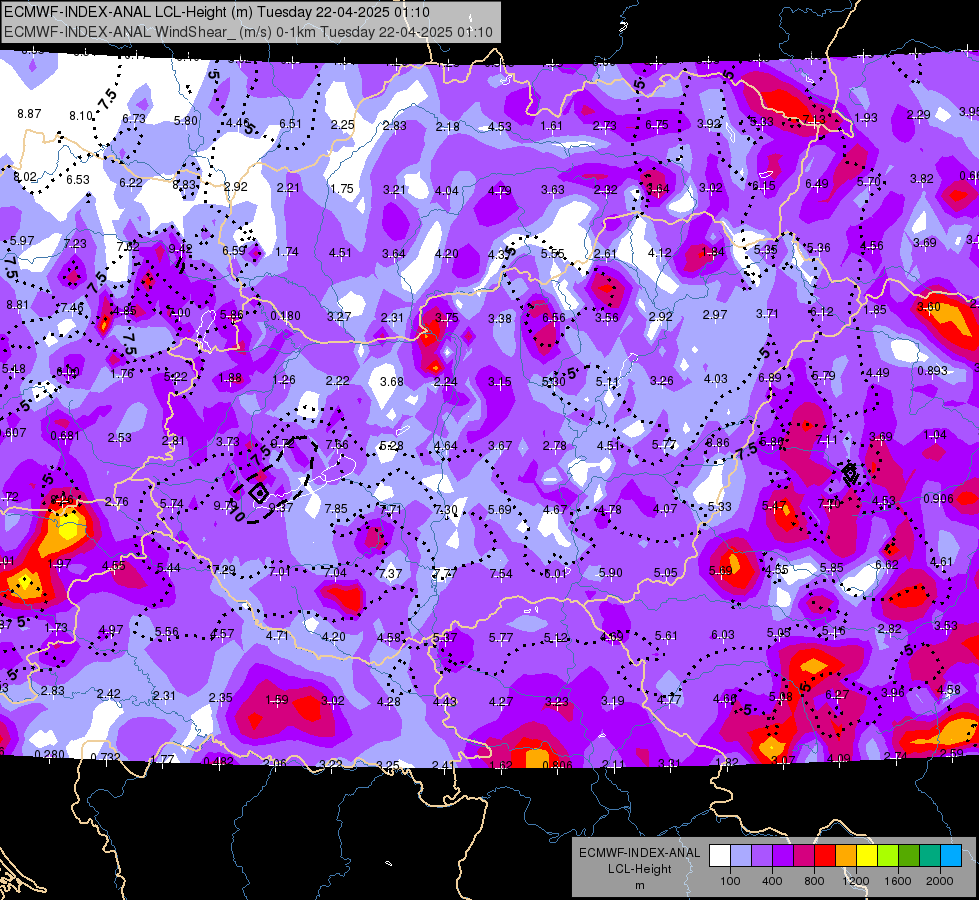Image resolution: width=979 pixels, height=900 pixels.
Task: Click the lime green legend swatch
Action: pos(888,856)
